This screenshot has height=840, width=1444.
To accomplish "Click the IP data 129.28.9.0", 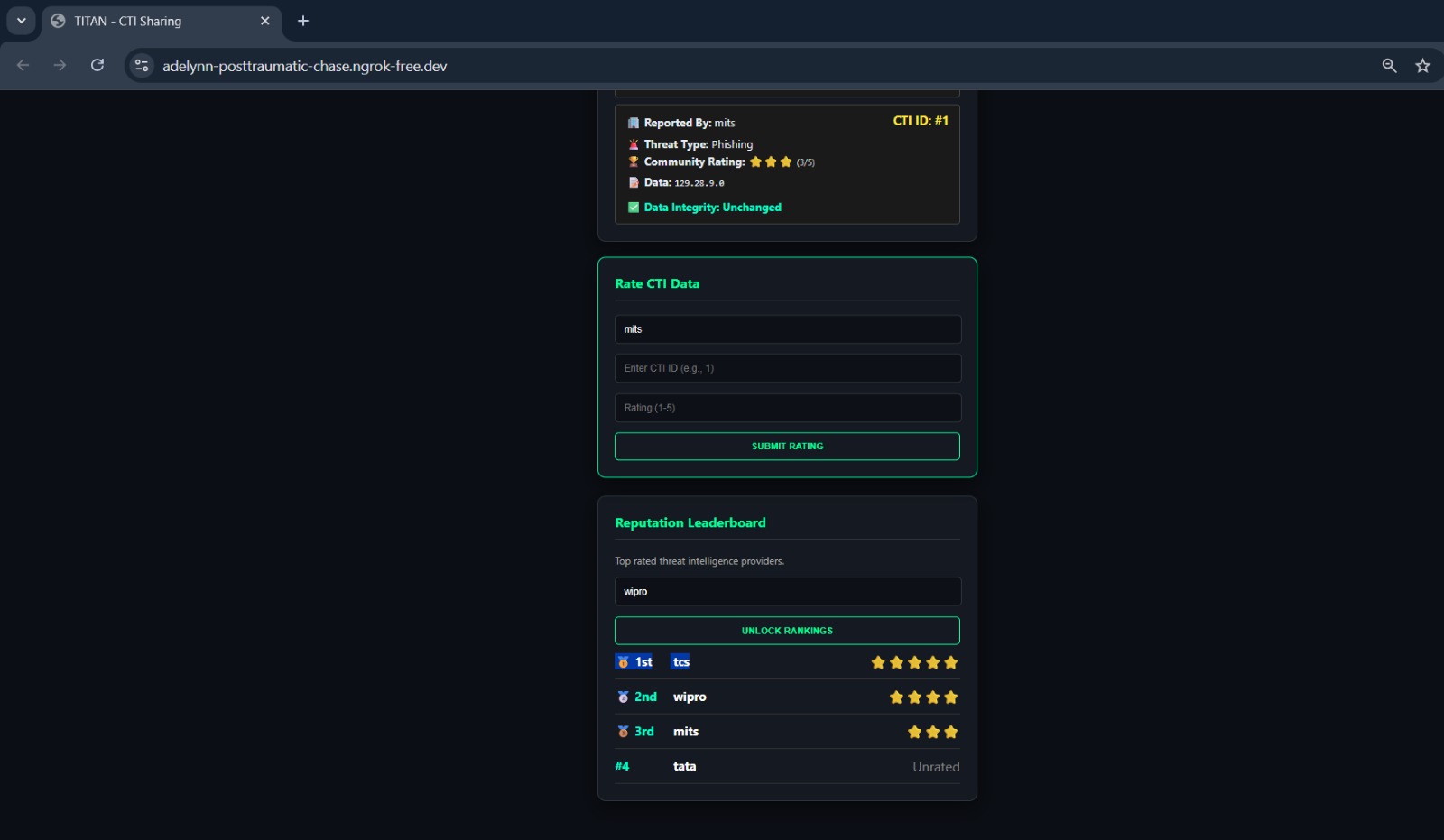I will click(699, 183).
